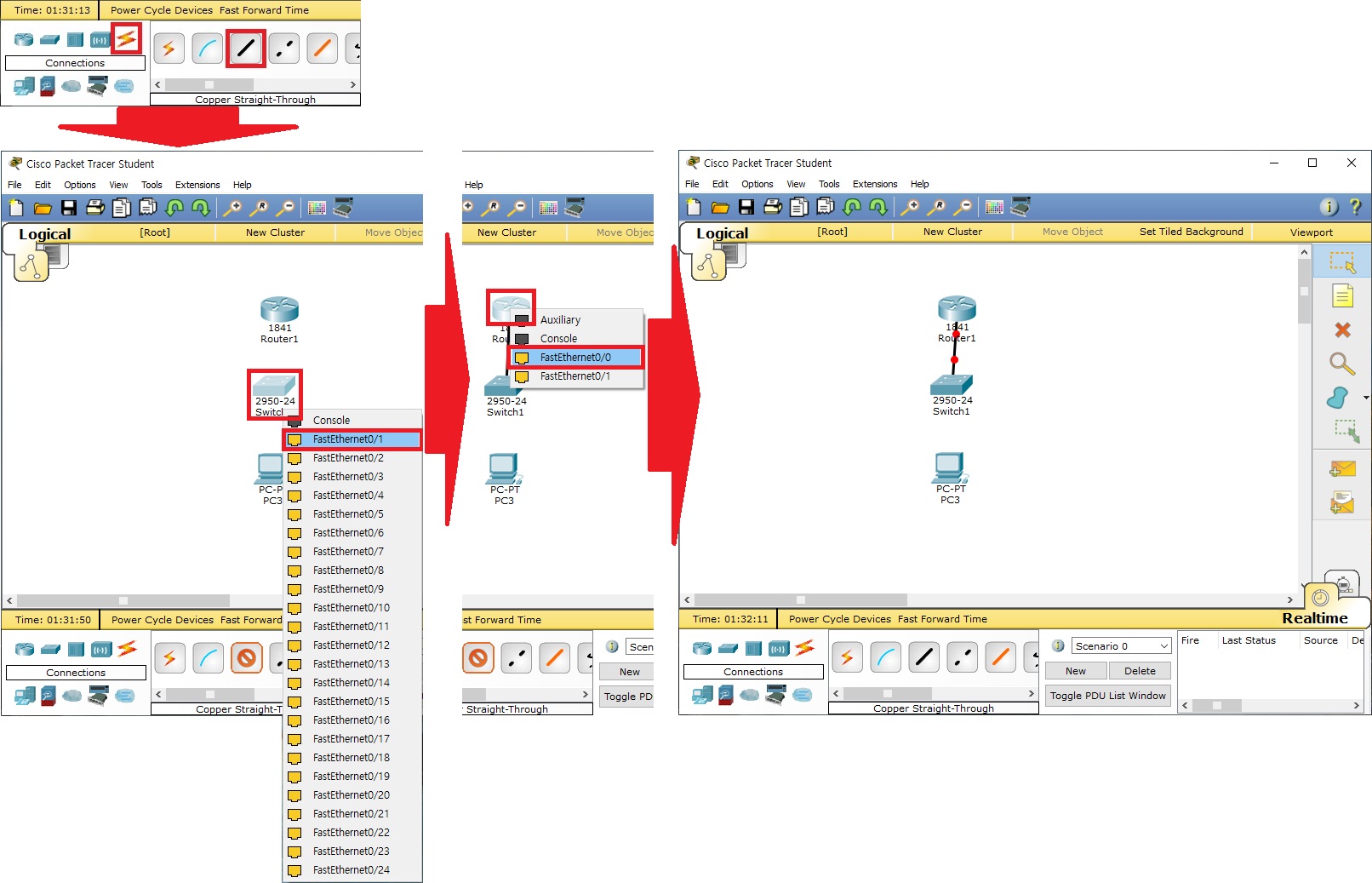
Task: Click Zoom Reset magnifier in right window
Action: (x=936, y=207)
